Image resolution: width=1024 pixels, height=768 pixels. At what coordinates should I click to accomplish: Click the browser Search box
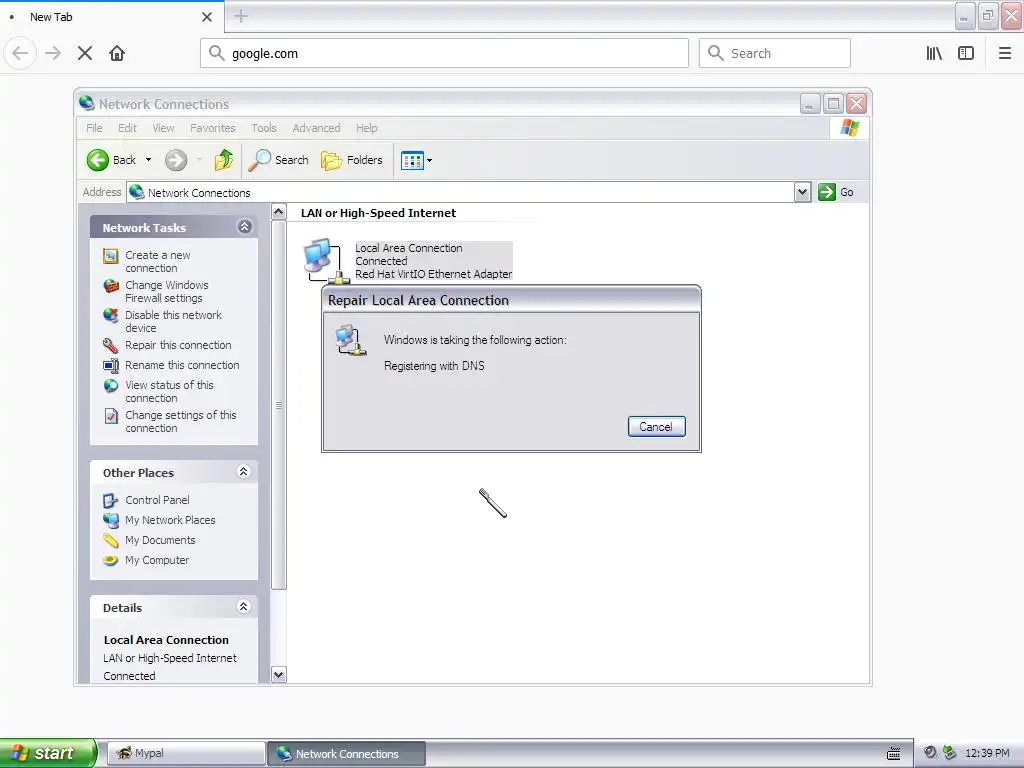coord(775,53)
